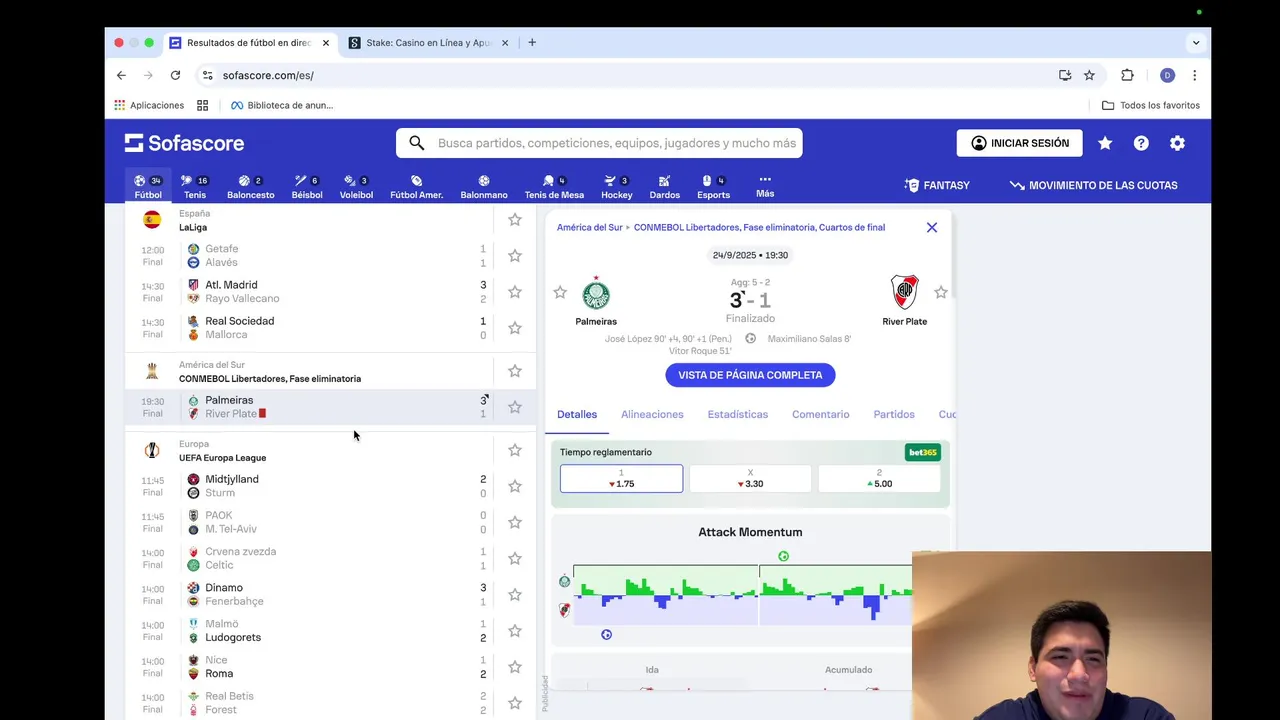The height and width of the screenshot is (720, 1280).
Task: Click the browser address bar
Action: pyautogui.click(x=630, y=75)
